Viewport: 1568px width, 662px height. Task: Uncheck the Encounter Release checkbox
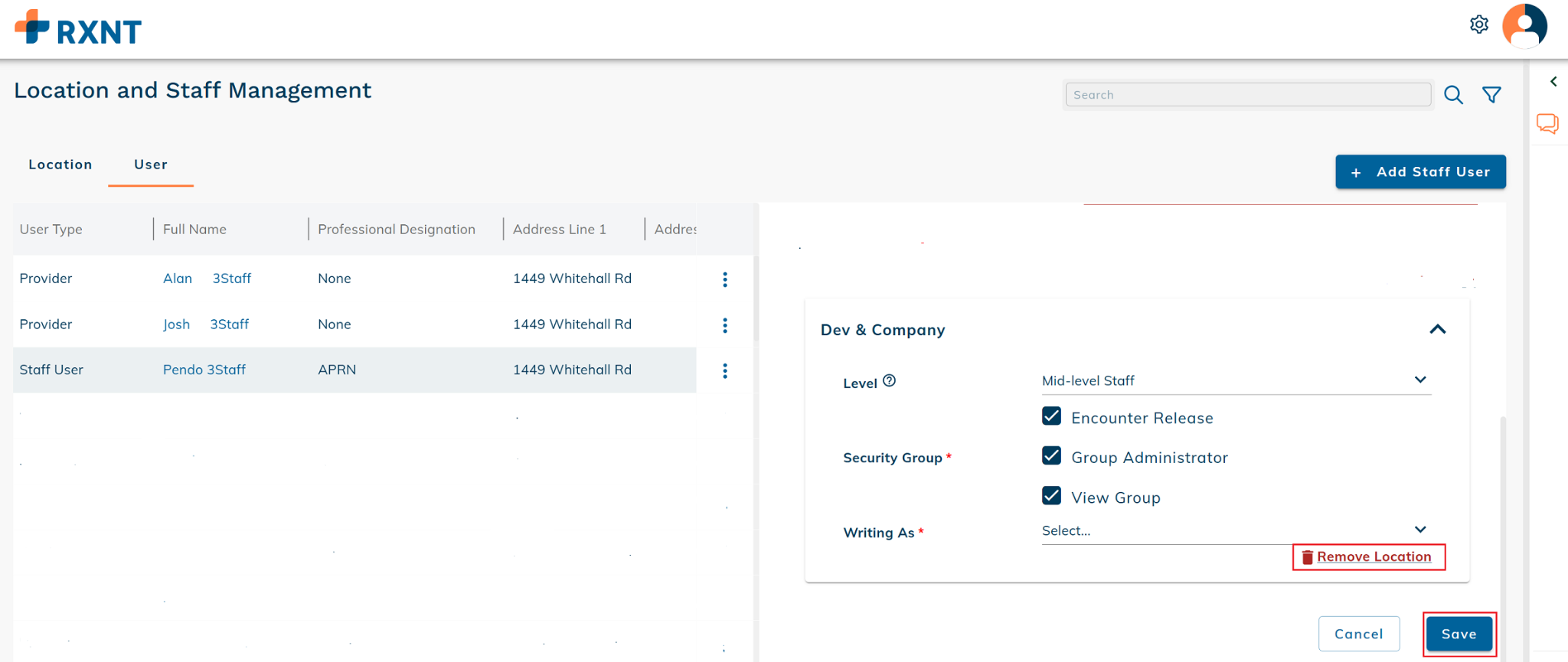(x=1051, y=416)
